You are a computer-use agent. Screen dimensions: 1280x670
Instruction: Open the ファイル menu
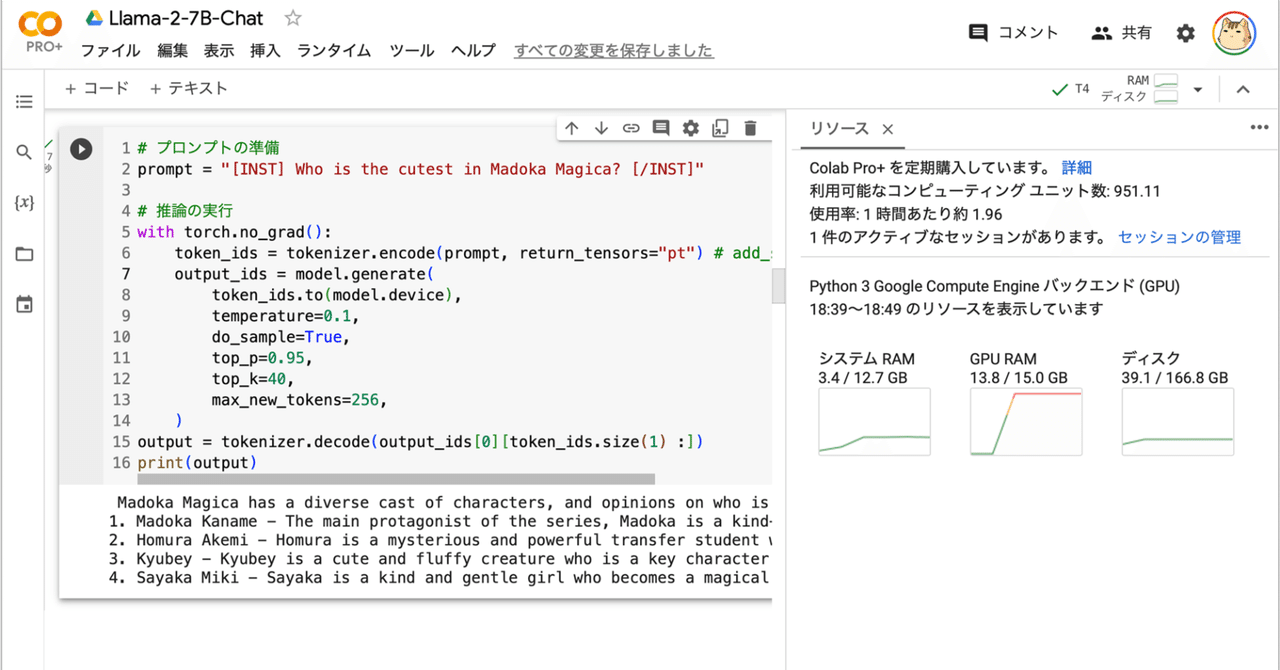(110, 50)
